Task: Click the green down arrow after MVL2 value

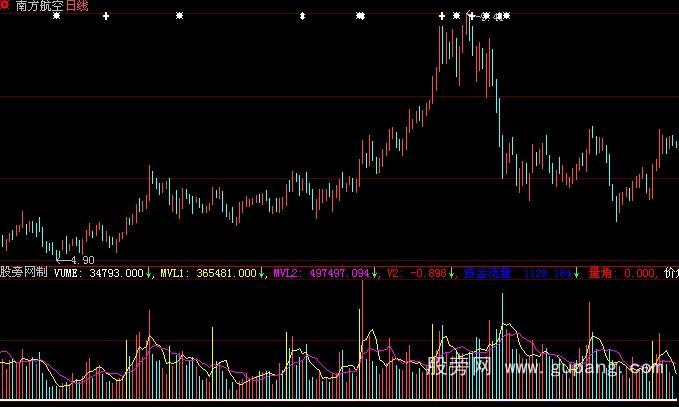Action: [x=374, y=273]
